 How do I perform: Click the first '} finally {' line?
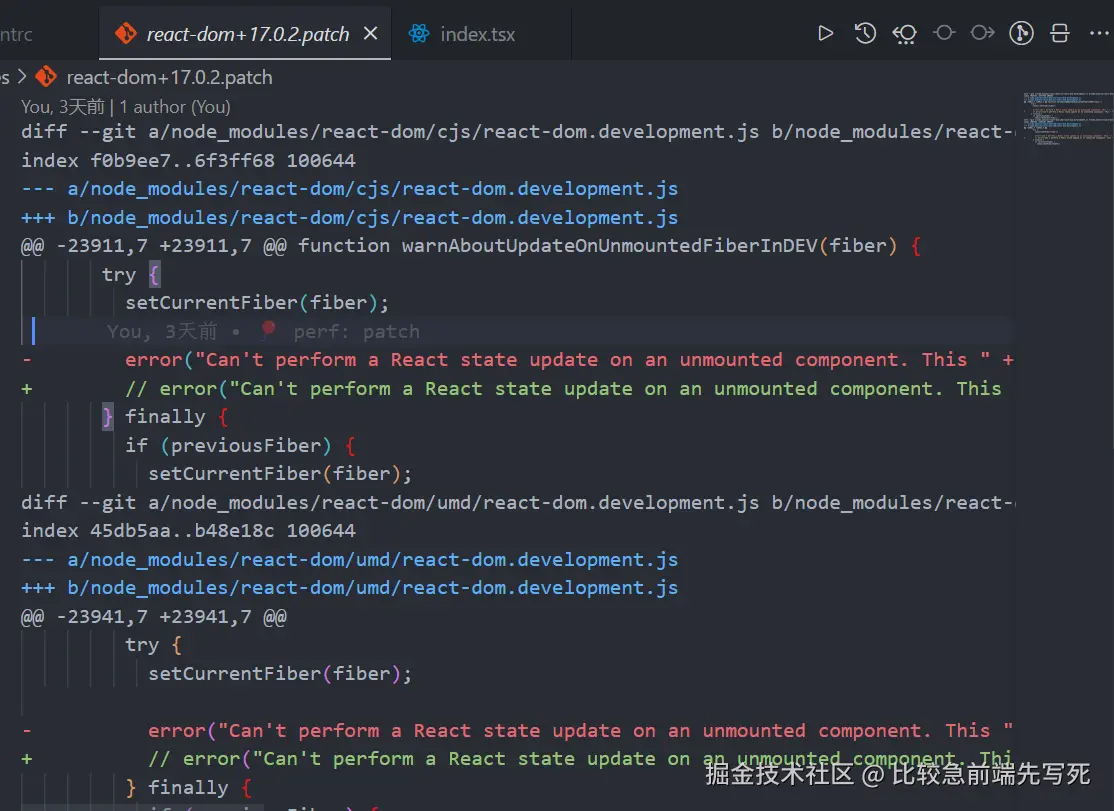coord(166,417)
